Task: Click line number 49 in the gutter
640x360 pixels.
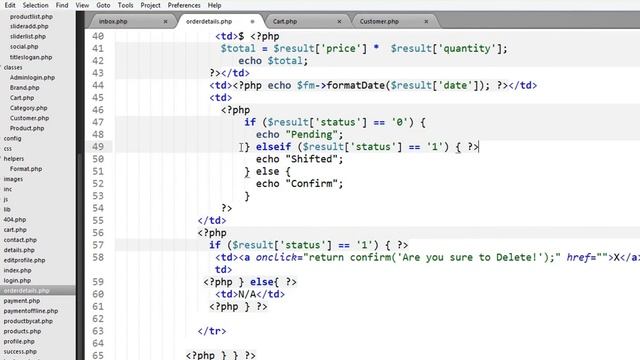Action: coord(98,147)
